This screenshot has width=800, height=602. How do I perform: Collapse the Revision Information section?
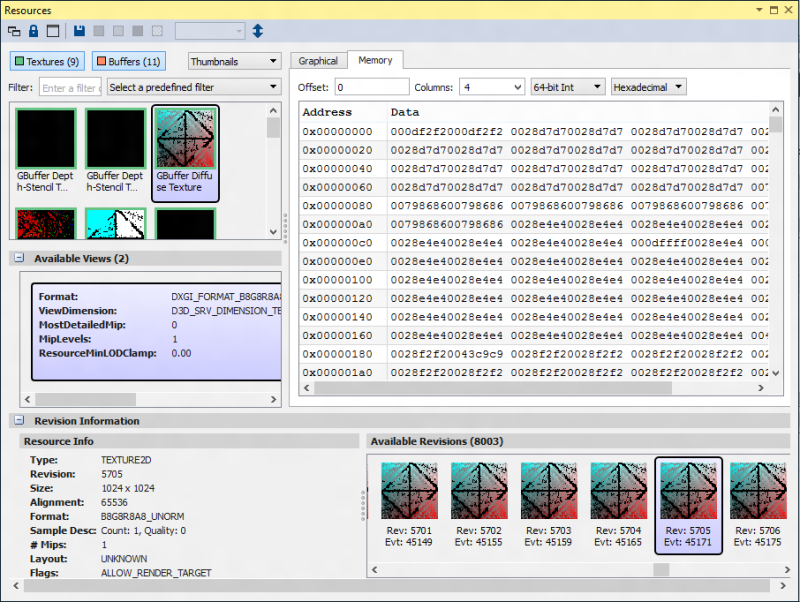pos(19,421)
